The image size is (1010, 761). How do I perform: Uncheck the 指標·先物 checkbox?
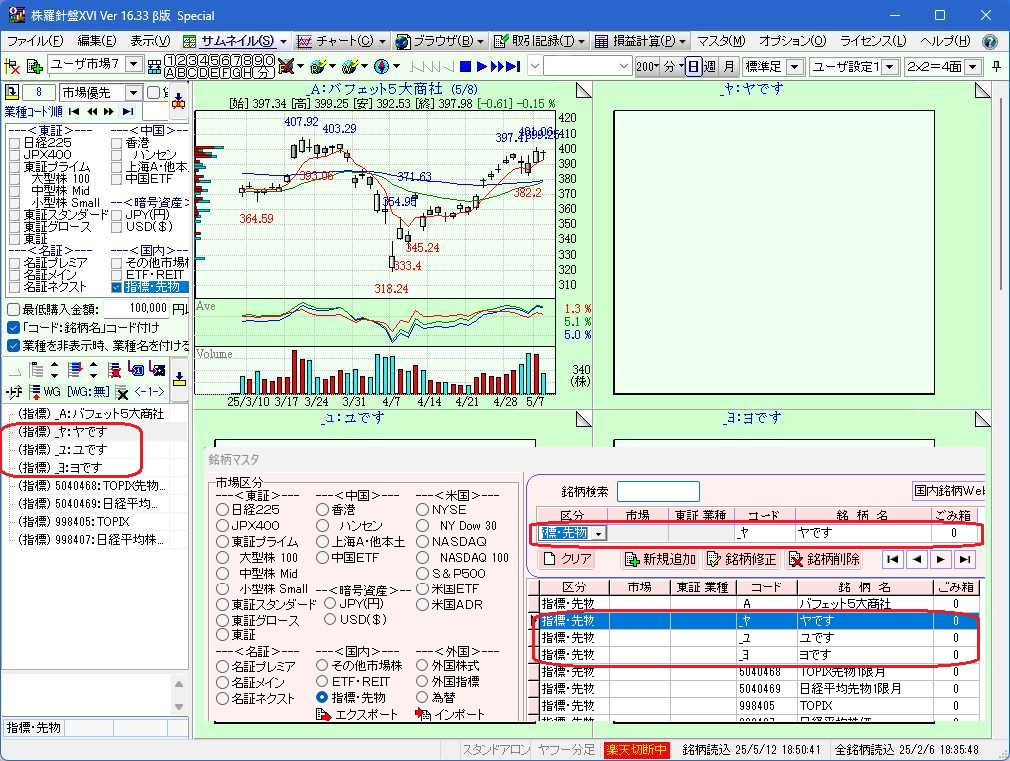click(x=116, y=287)
